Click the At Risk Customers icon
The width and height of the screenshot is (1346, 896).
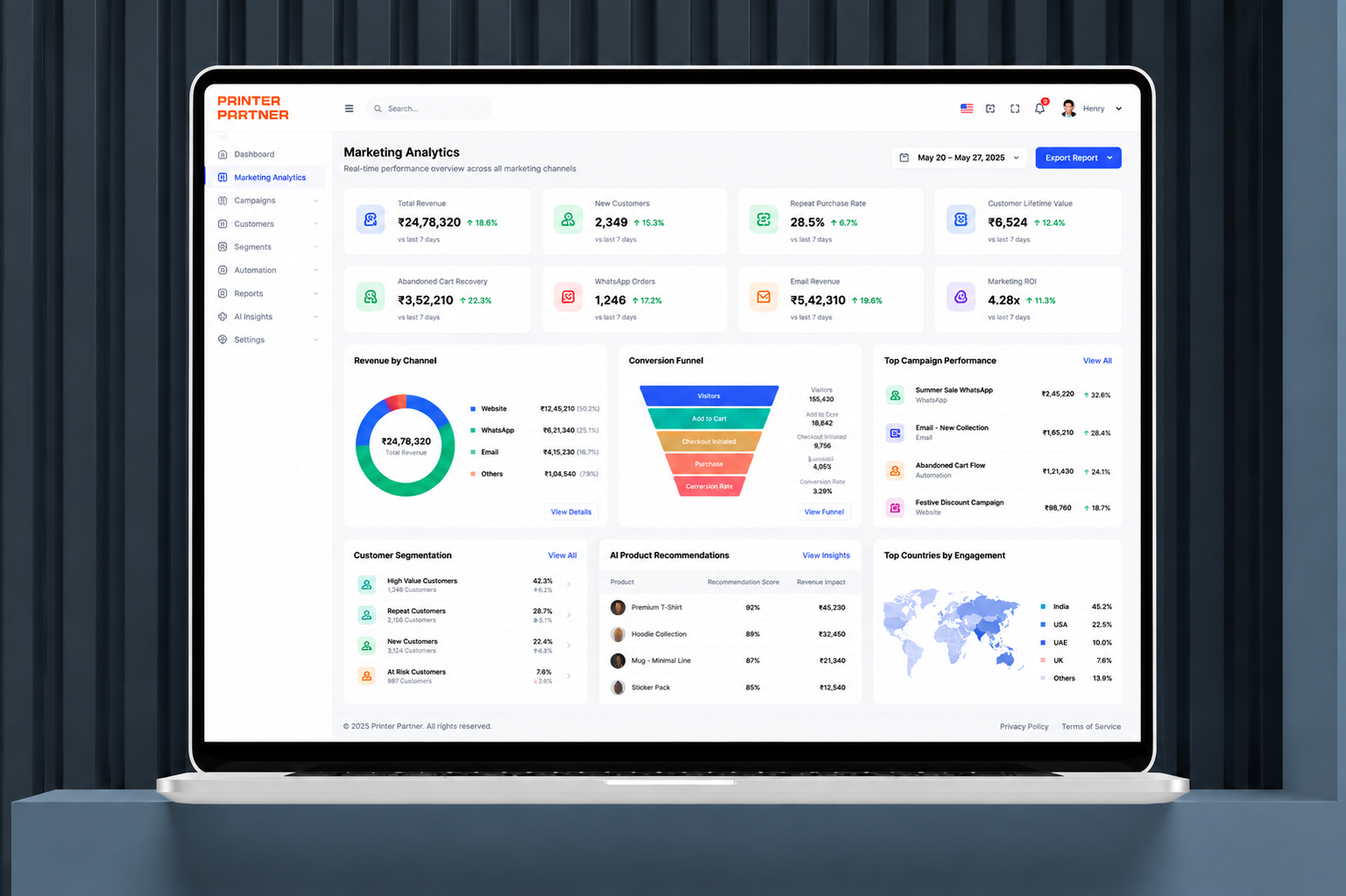pyautogui.click(x=367, y=676)
